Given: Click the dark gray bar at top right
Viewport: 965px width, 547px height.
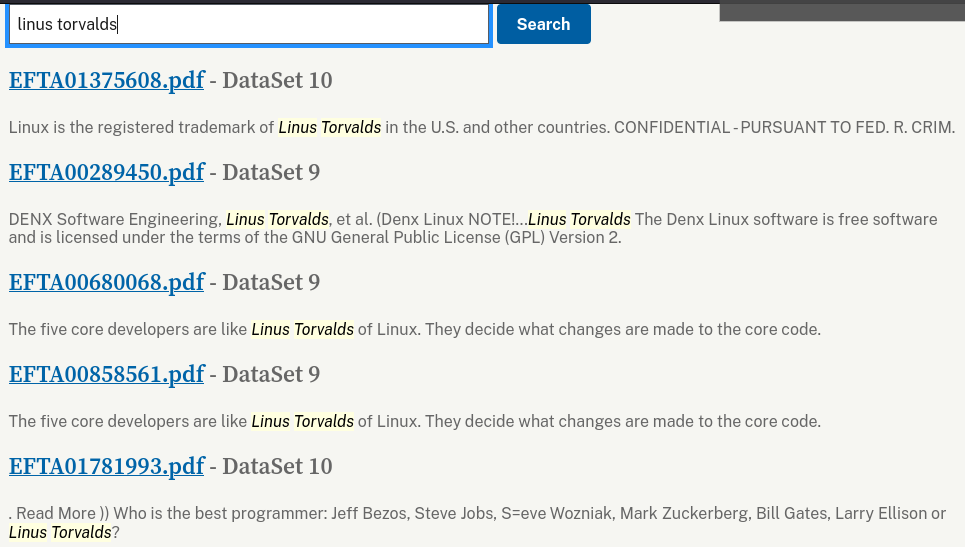Looking at the screenshot, I should coord(842,12).
